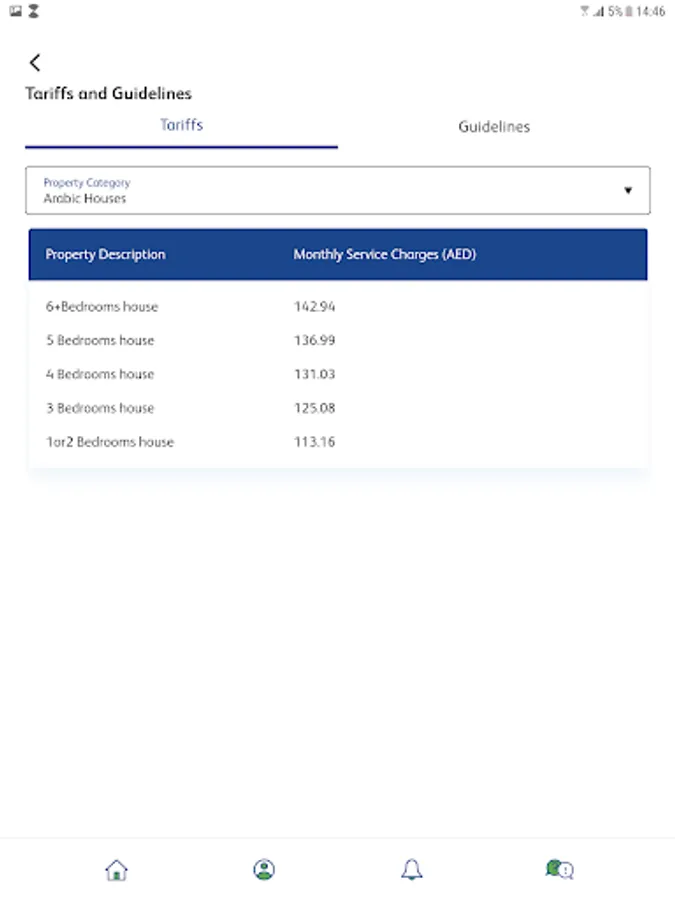Select the 3 Bedrooms house row
The width and height of the screenshot is (675, 900).
(x=338, y=408)
